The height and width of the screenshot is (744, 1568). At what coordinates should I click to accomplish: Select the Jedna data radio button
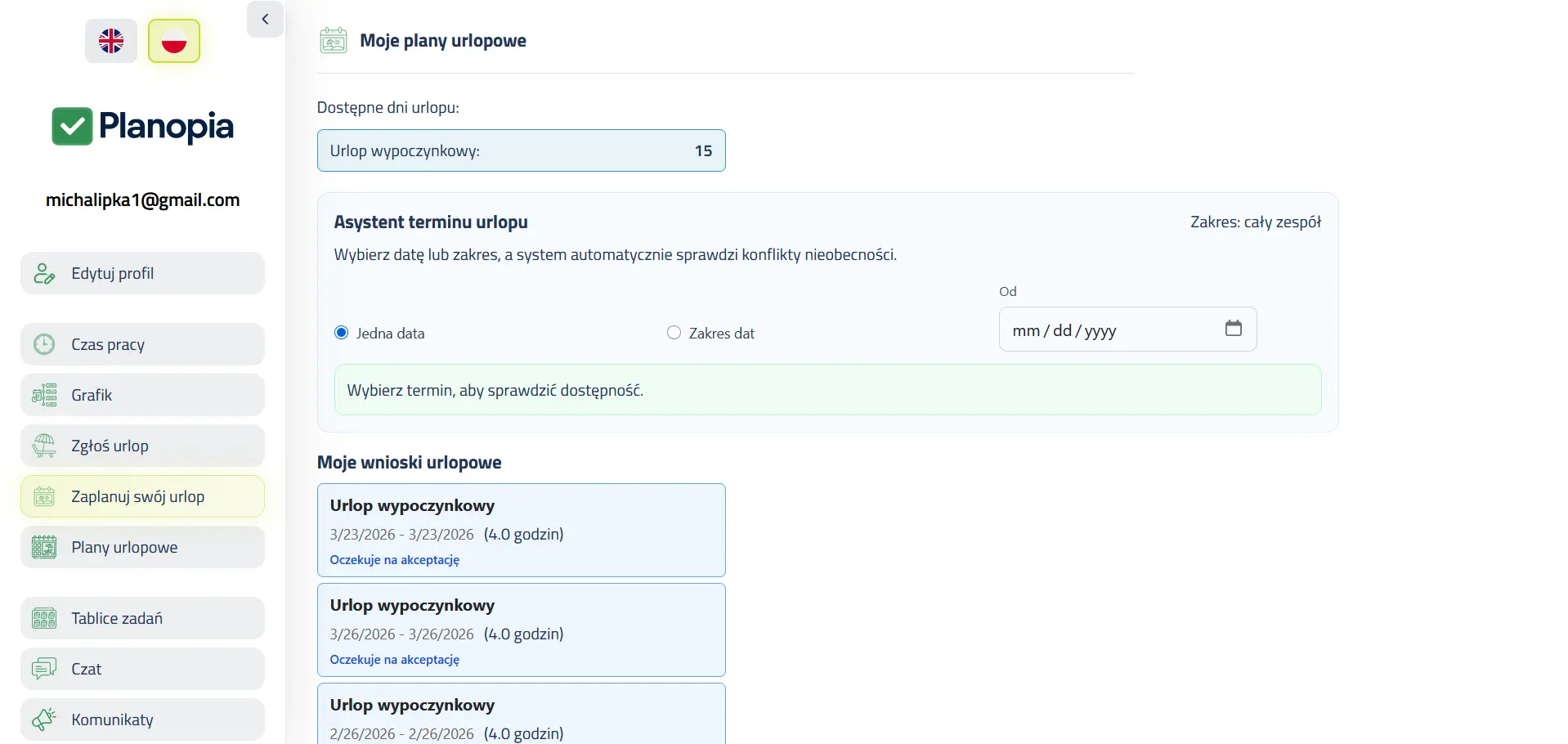(x=342, y=333)
